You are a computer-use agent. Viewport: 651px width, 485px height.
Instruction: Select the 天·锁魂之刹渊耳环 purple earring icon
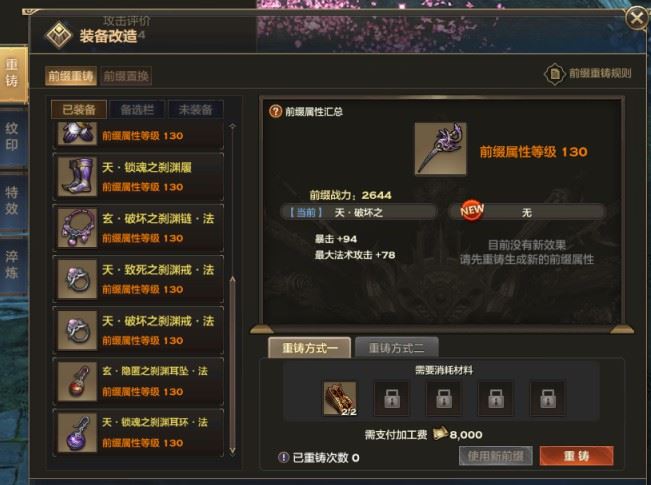77,433
